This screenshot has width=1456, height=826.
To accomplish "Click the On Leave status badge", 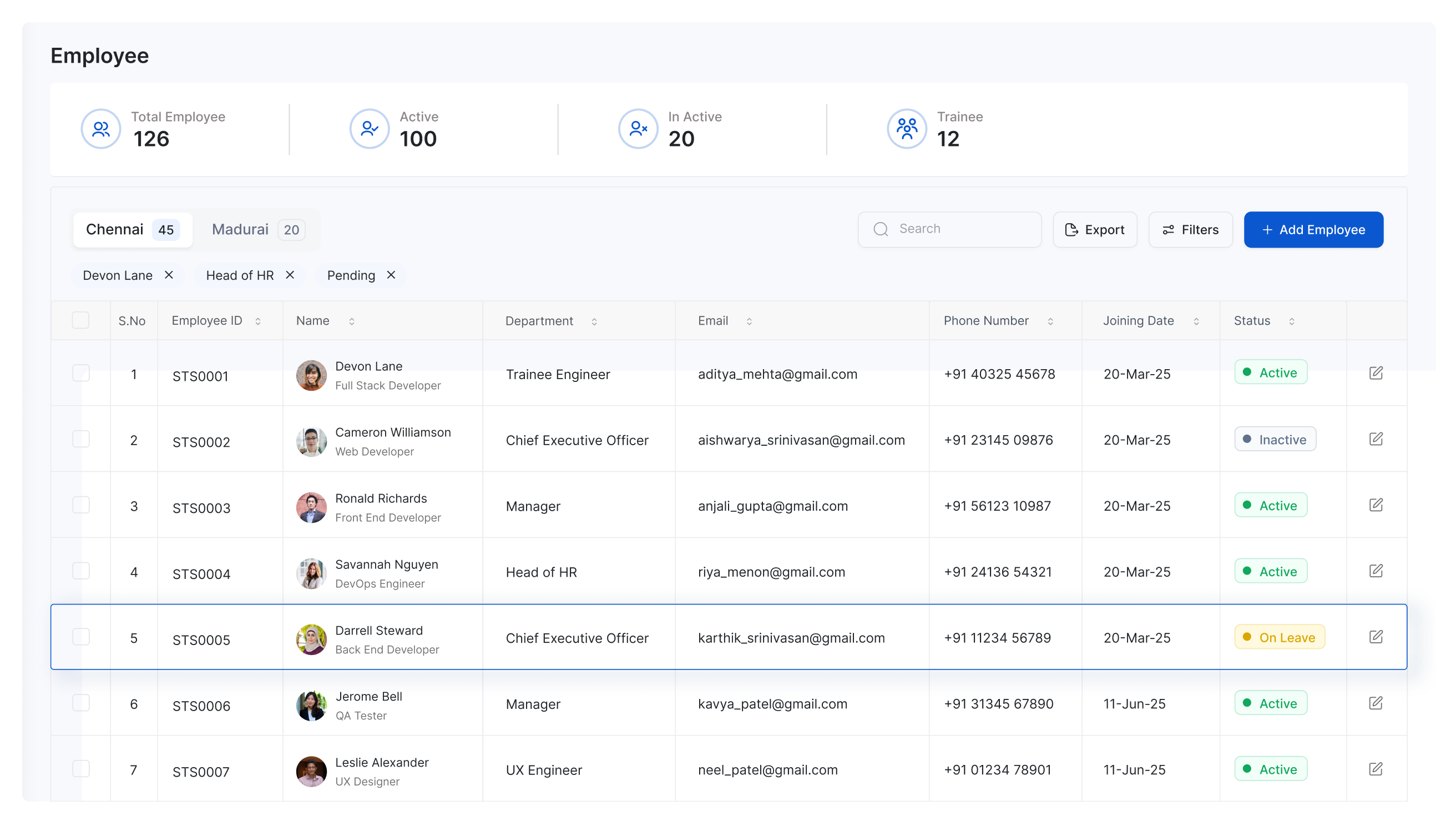I will 1279,637.
